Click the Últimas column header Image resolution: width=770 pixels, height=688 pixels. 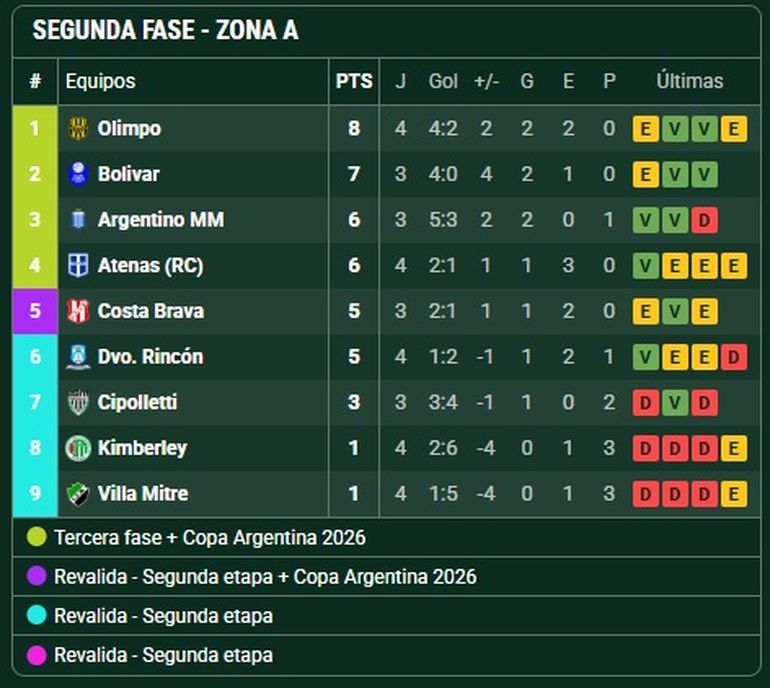pyautogui.click(x=689, y=82)
